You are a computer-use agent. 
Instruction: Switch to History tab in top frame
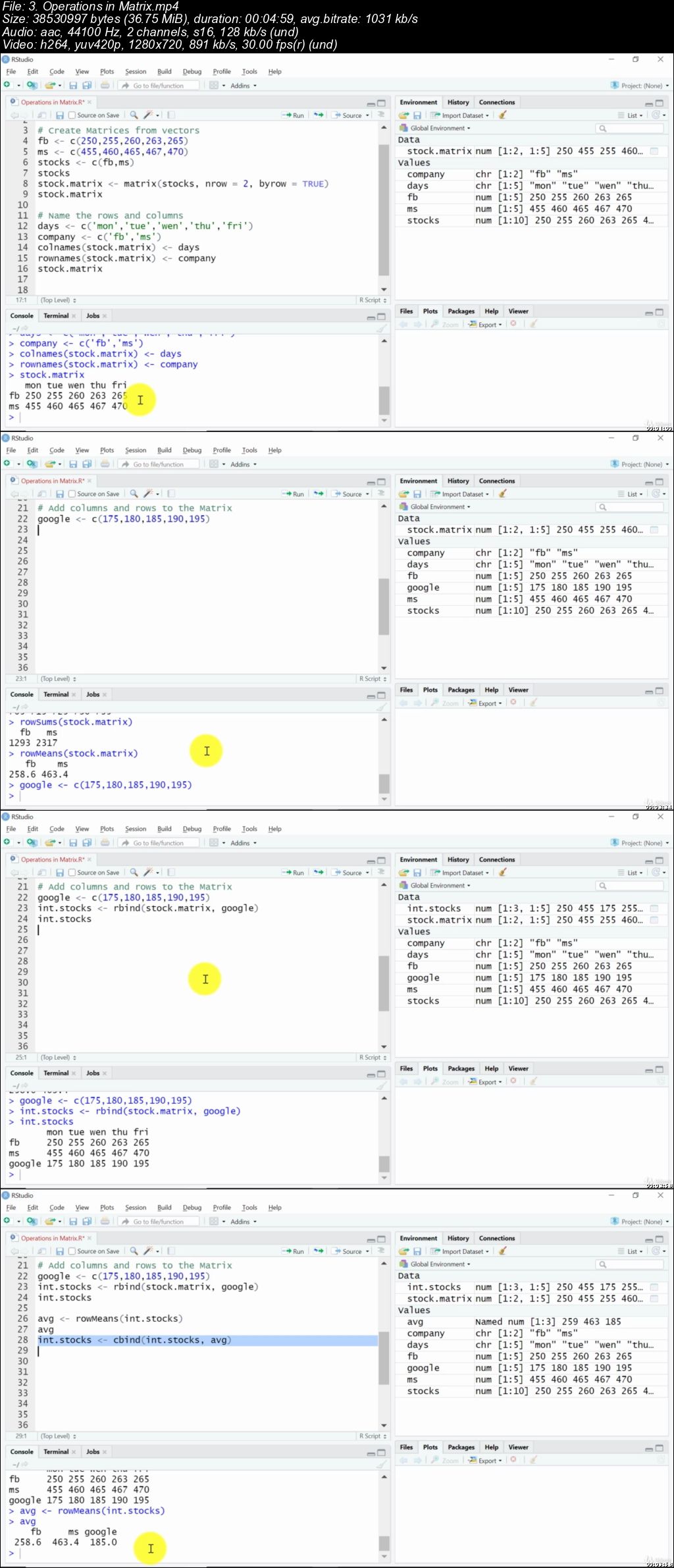pyautogui.click(x=458, y=103)
